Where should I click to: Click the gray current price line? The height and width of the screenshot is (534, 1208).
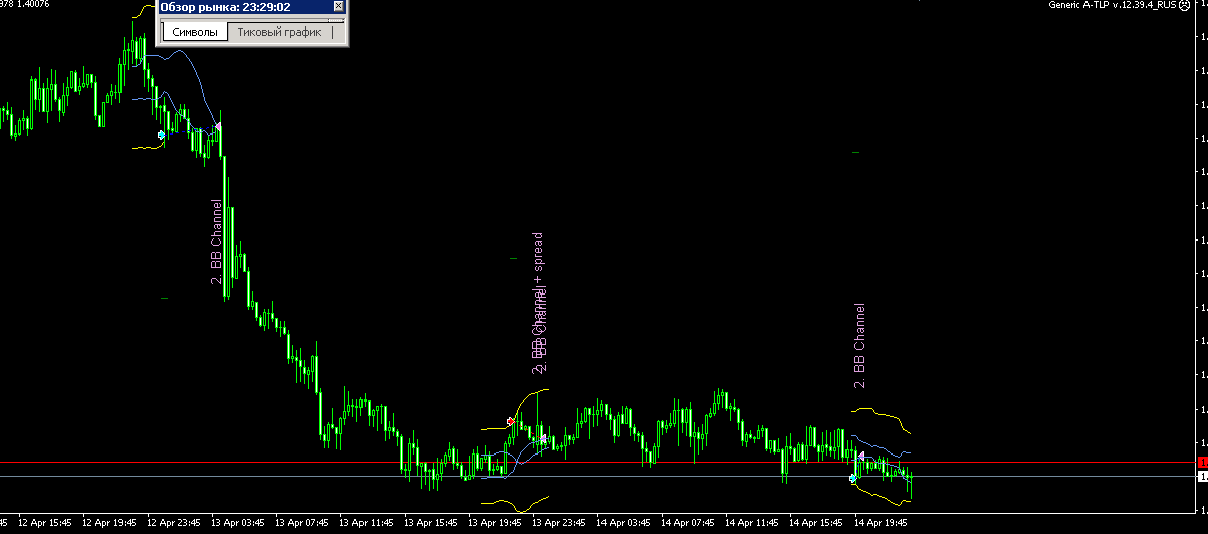point(598,476)
